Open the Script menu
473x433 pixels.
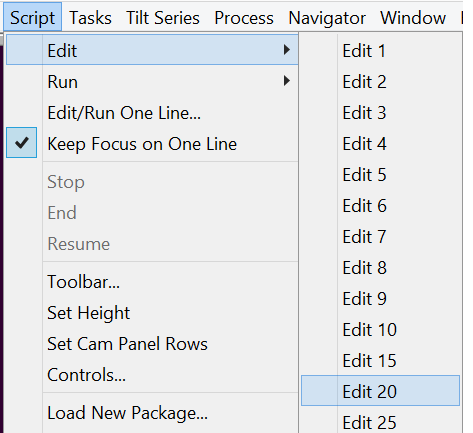point(32,17)
